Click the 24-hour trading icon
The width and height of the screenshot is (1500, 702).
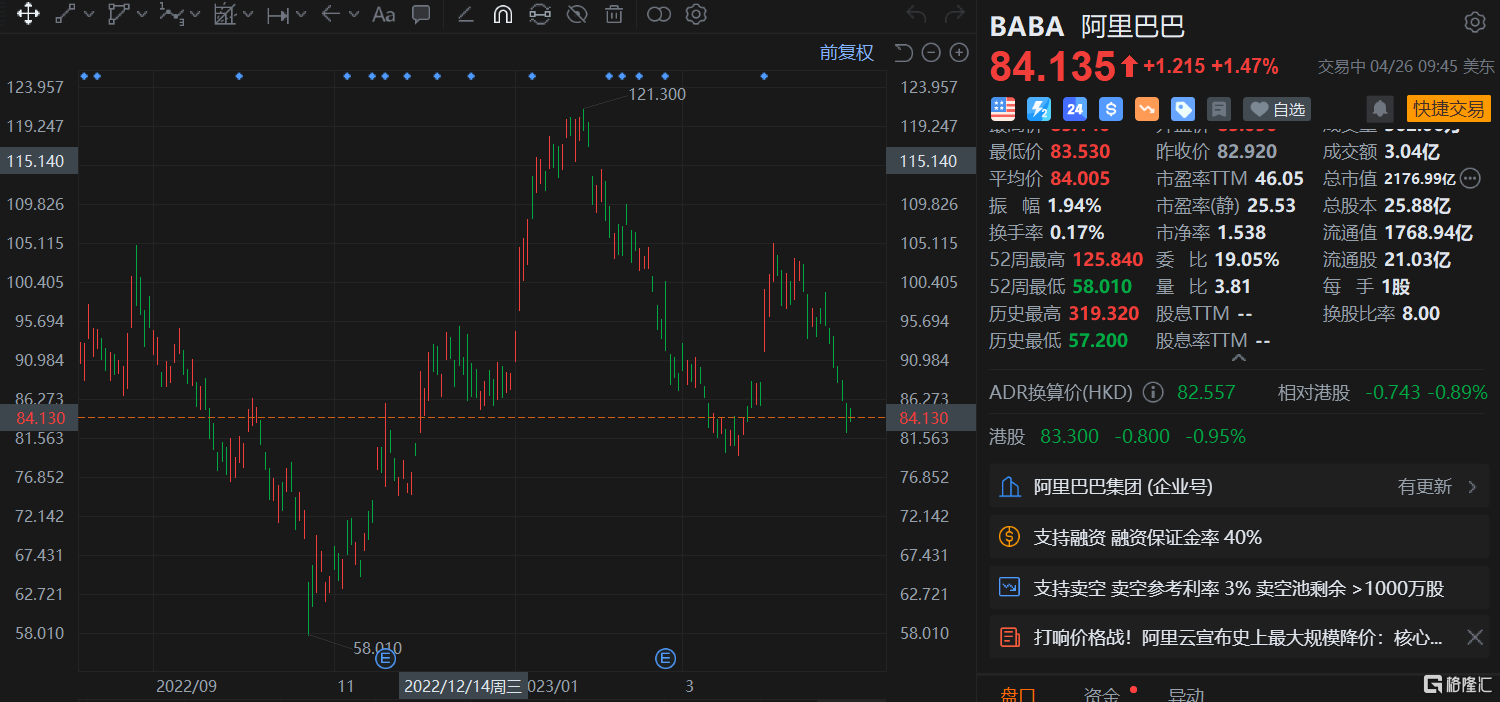click(1075, 109)
